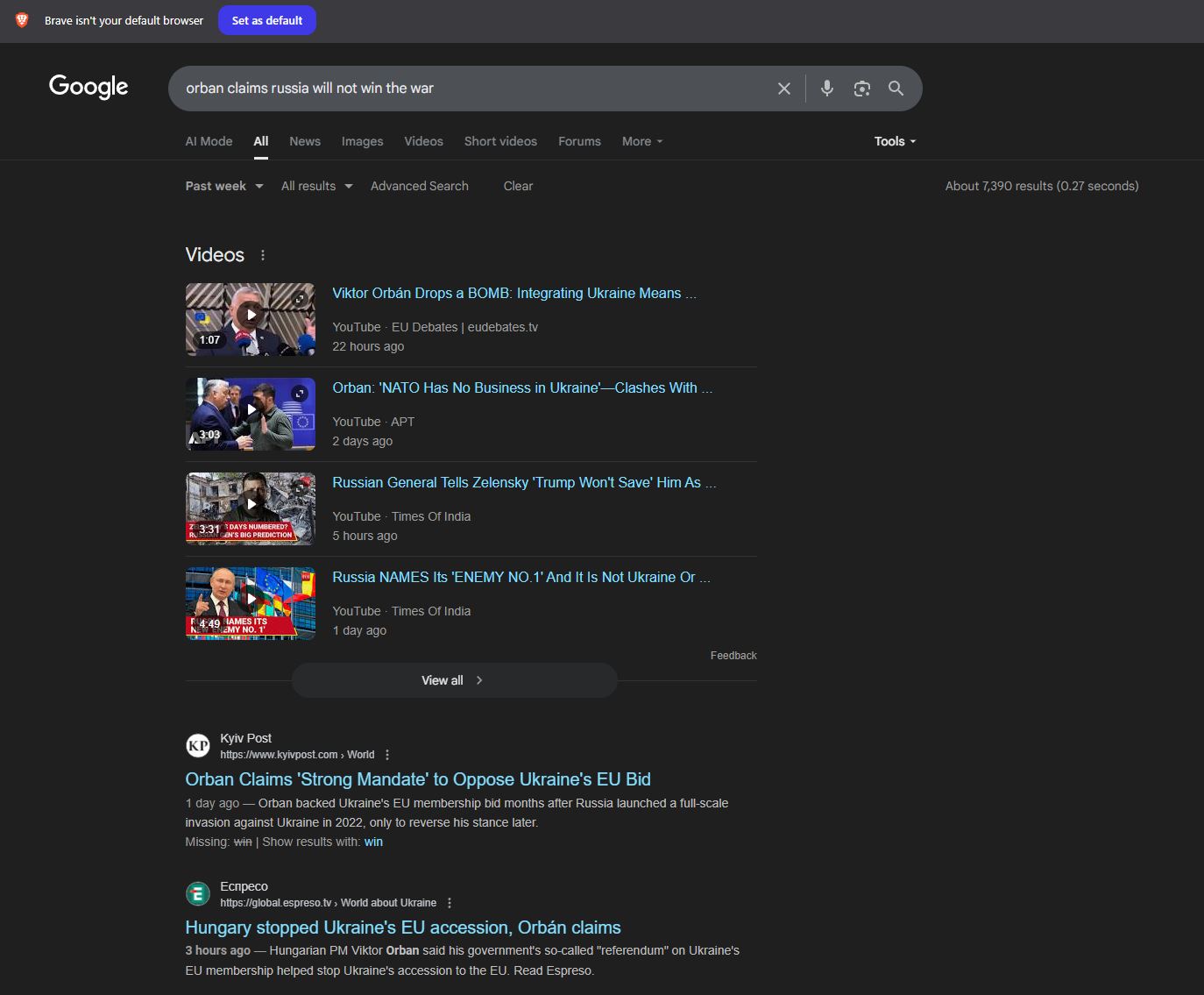Open the Orban NATO Has No Business title link
The width and height of the screenshot is (1204, 995).
tap(522, 388)
